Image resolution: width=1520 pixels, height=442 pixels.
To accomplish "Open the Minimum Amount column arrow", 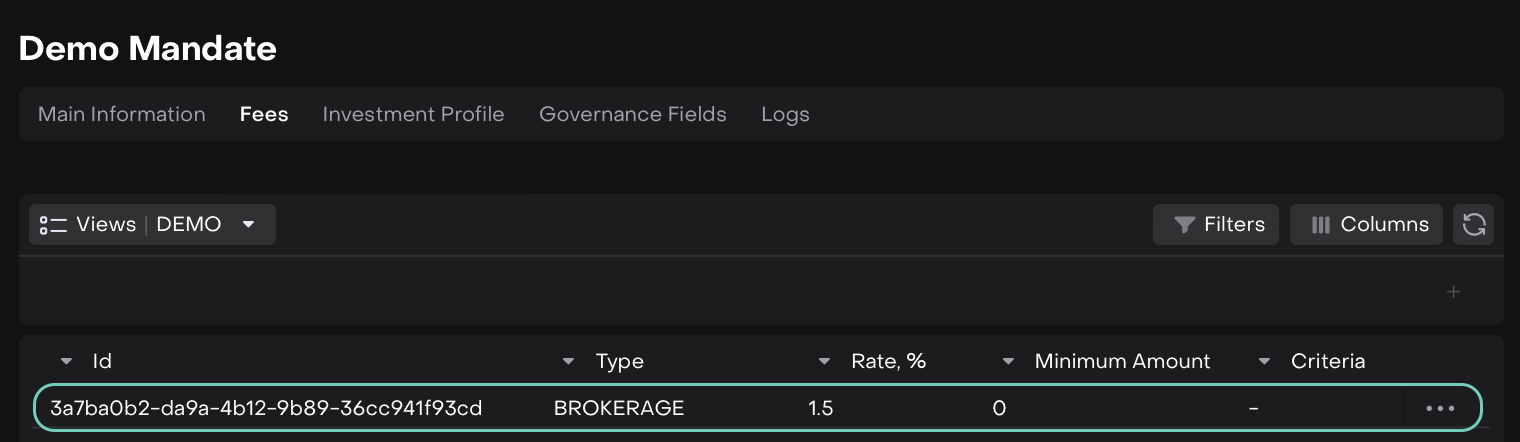I will click(1008, 361).
